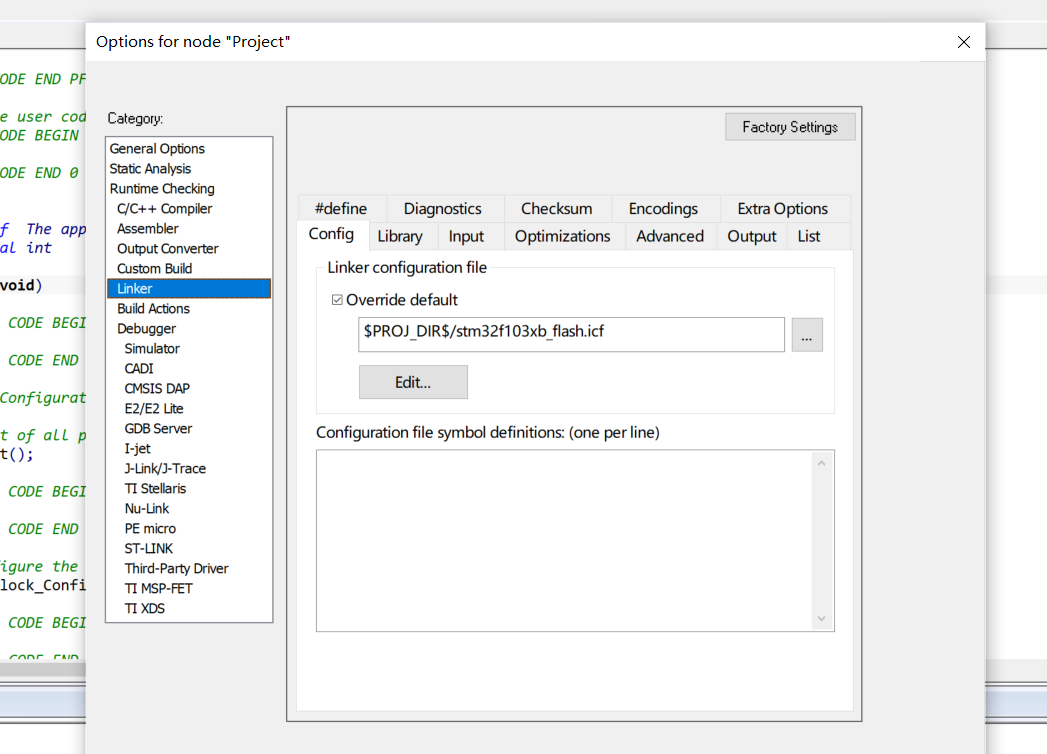Select General Options category
The image size is (1047, 754).
157,148
